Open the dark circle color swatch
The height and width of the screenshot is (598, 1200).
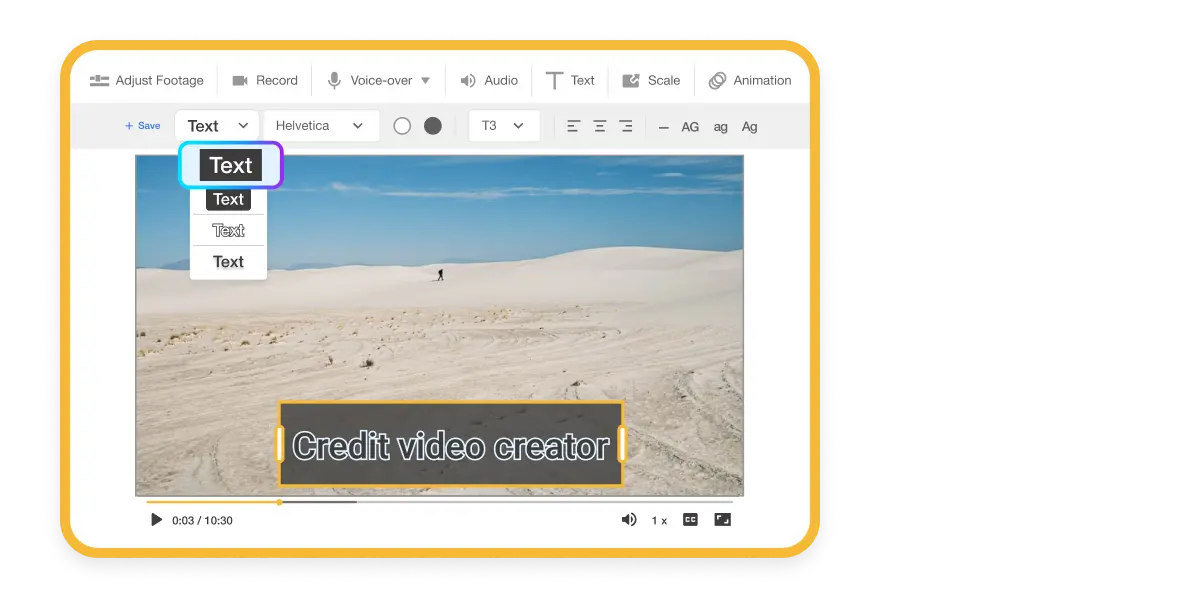[x=431, y=125]
